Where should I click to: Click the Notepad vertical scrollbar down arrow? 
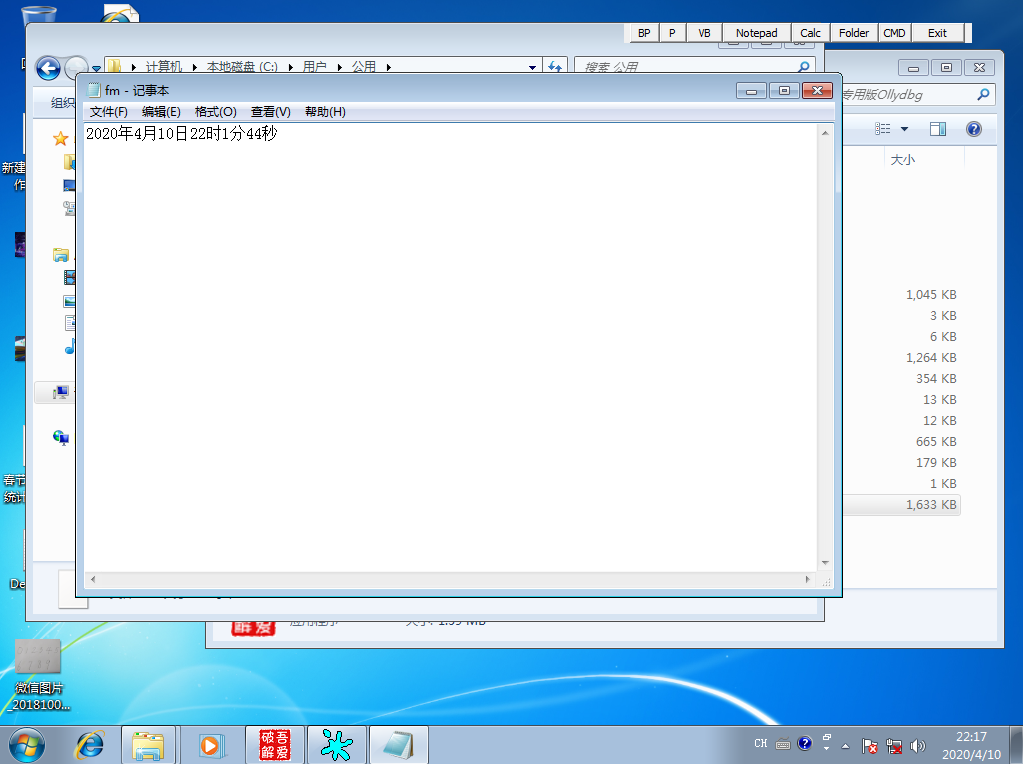pos(825,562)
